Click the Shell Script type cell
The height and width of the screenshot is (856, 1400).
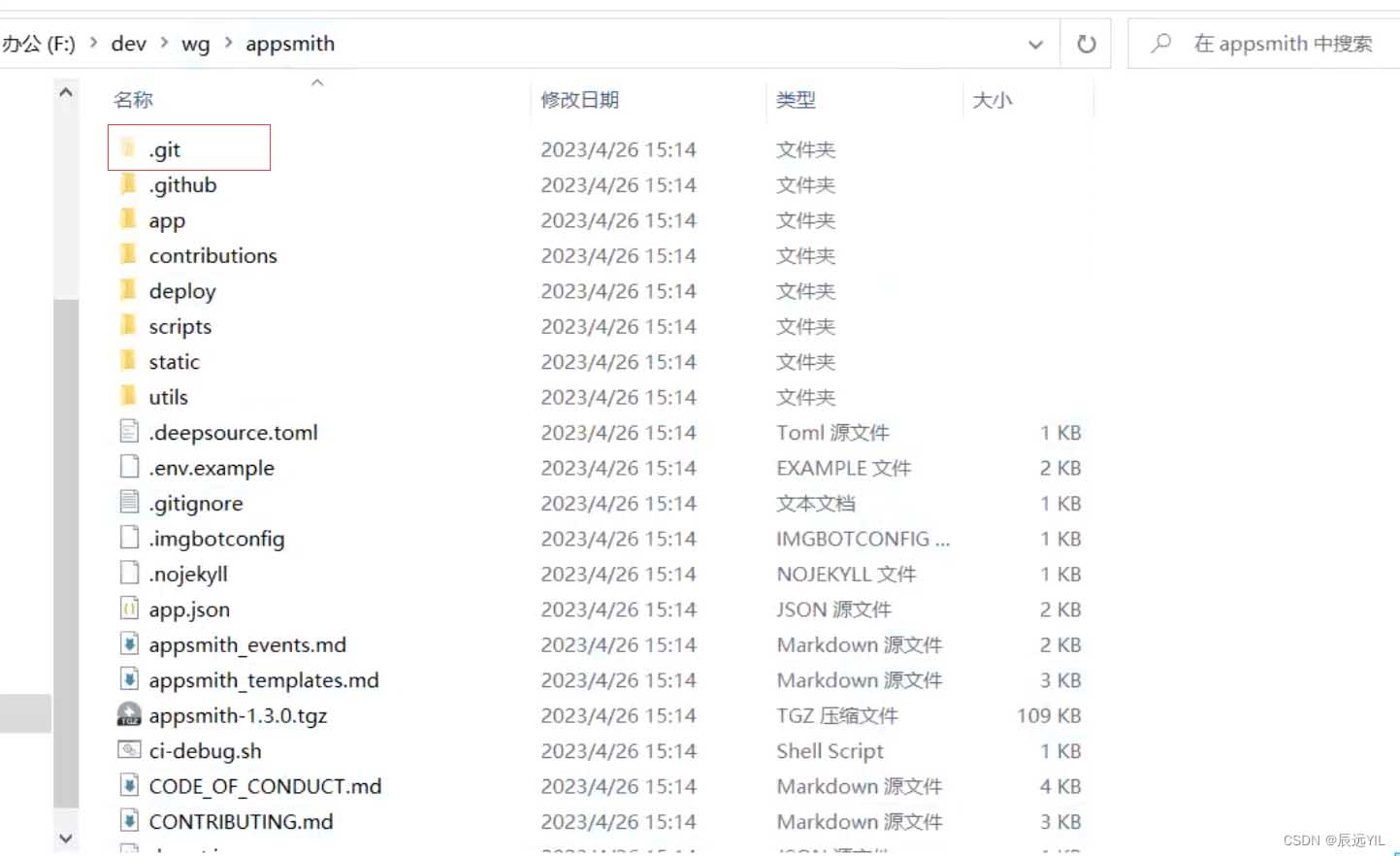pyautogui.click(x=830, y=751)
